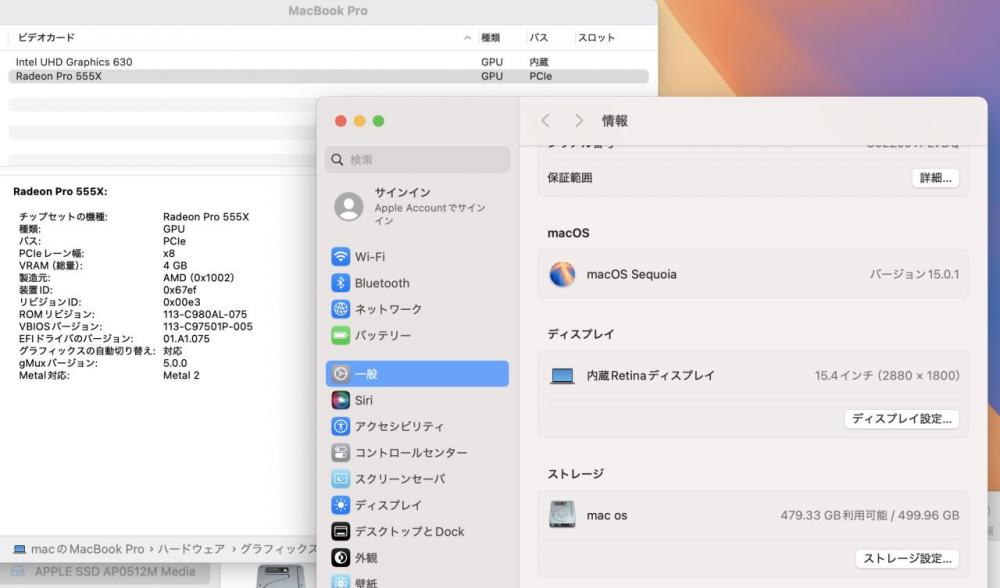The image size is (1000, 588).
Task: Minimize System Settings with yellow button
Action: coord(360,121)
